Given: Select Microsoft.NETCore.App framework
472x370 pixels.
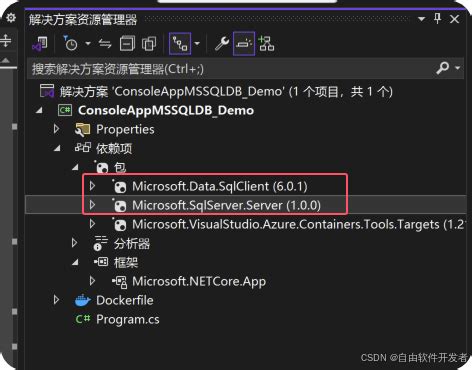Looking at the screenshot, I should [199, 282].
